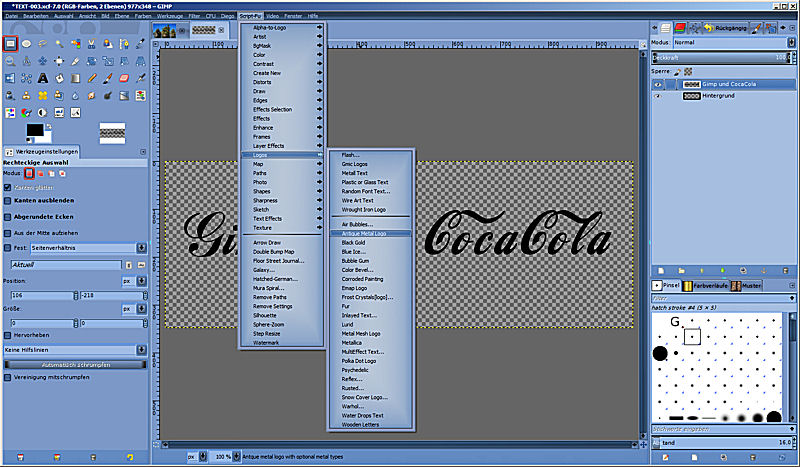Open the Größe unit px dropdown
This screenshot has width=800, height=467.
134,309
